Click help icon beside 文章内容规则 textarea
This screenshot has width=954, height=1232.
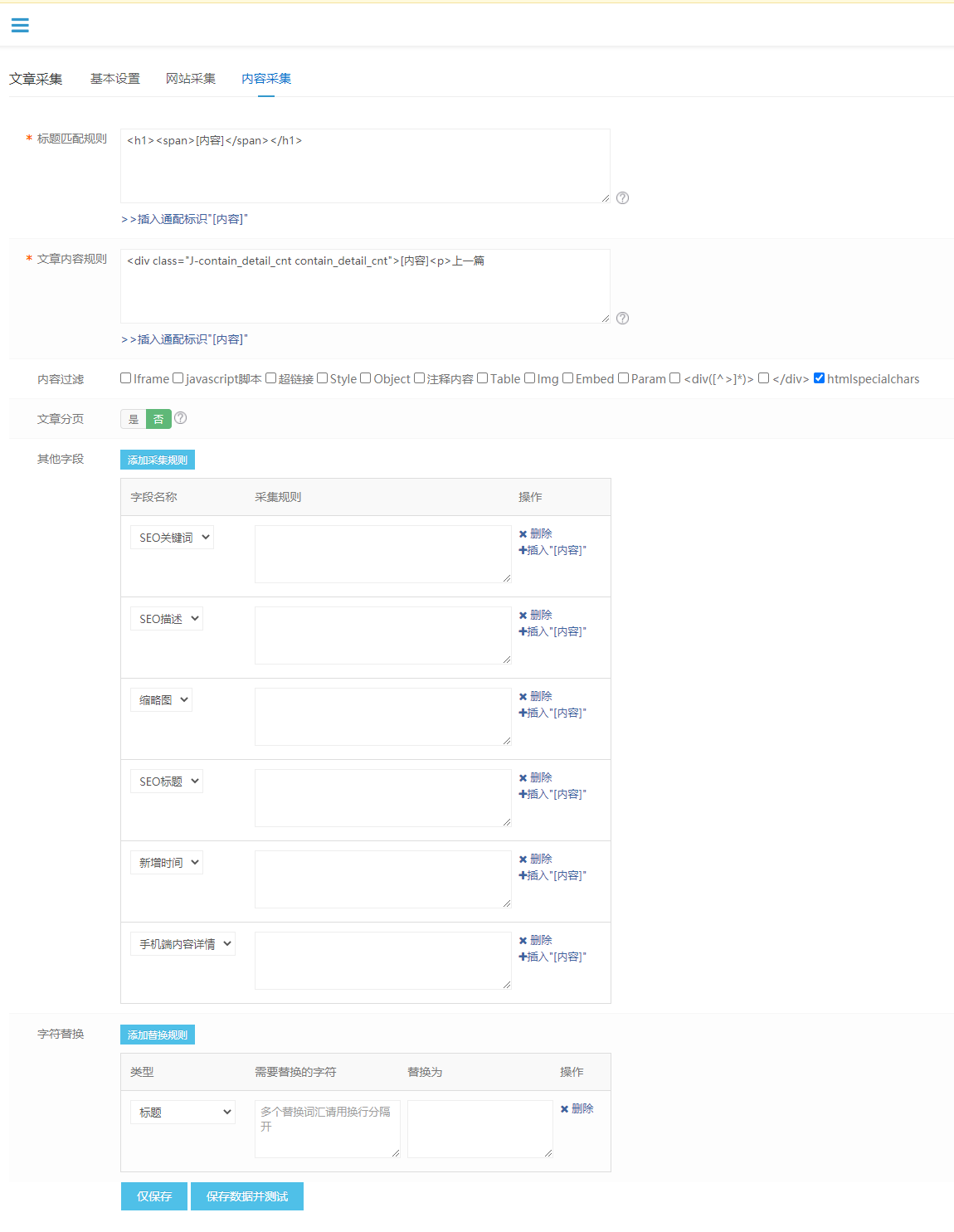tap(623, 318)
